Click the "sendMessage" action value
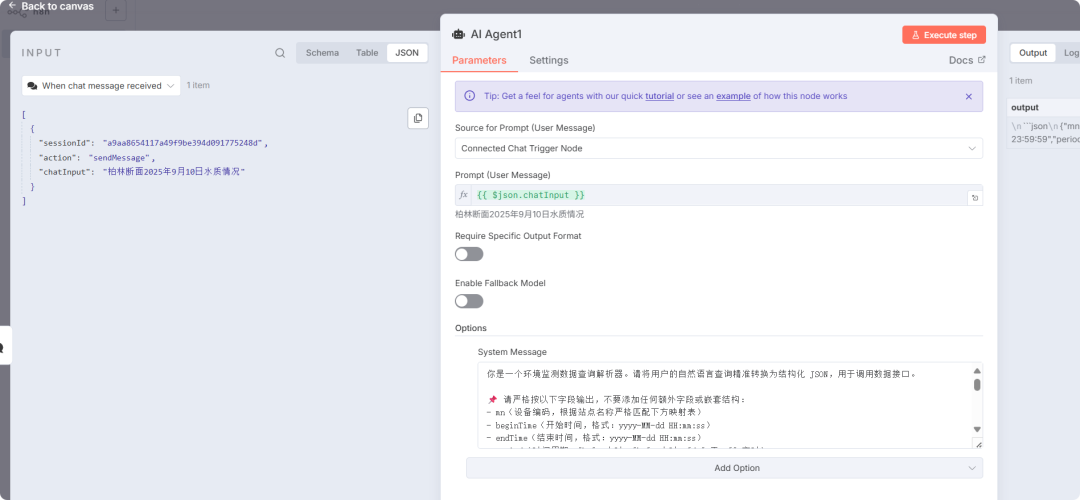This screenshot has width=1080, height=500. pyautogui.click(x=121, y=158)
